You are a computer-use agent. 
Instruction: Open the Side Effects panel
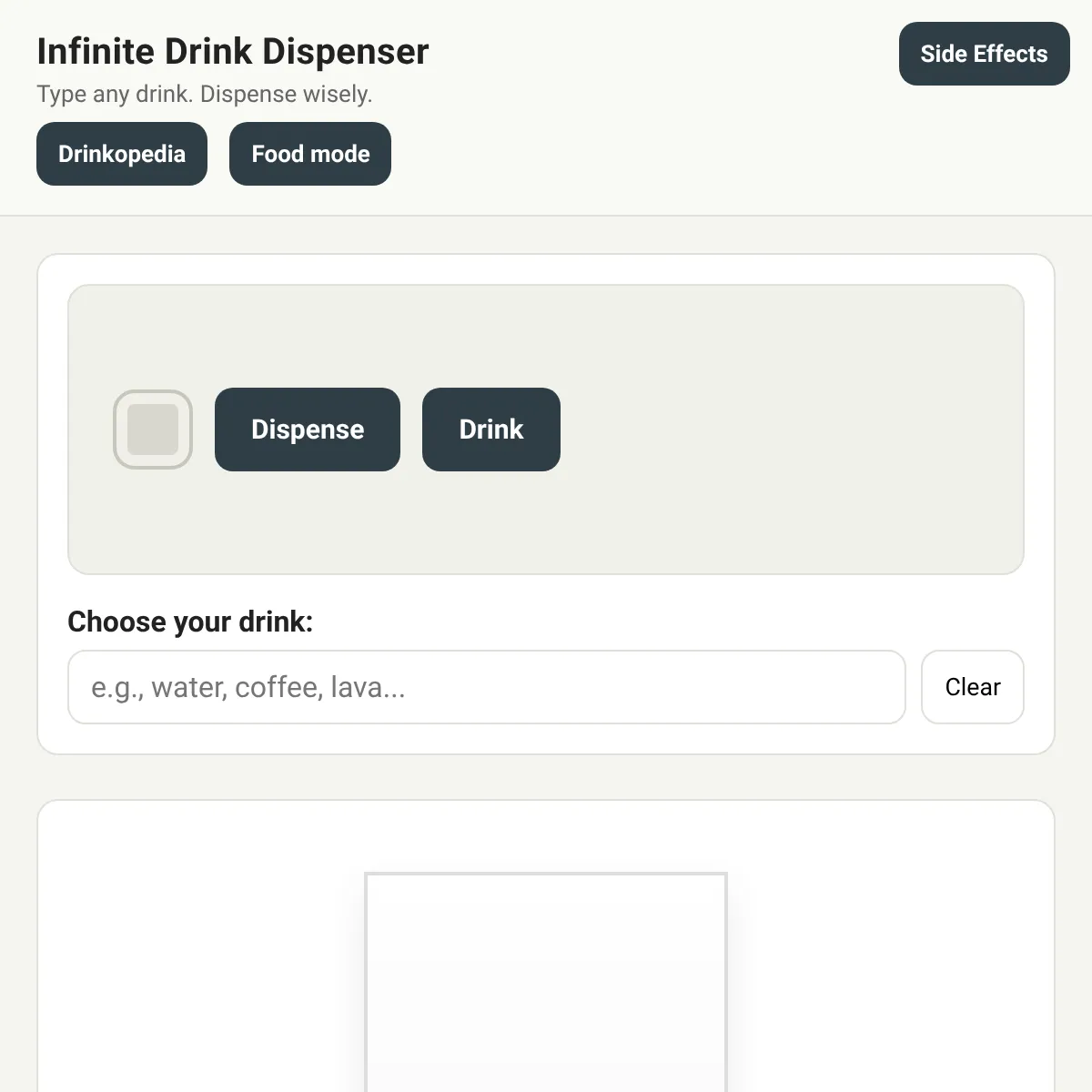(984, 54)
